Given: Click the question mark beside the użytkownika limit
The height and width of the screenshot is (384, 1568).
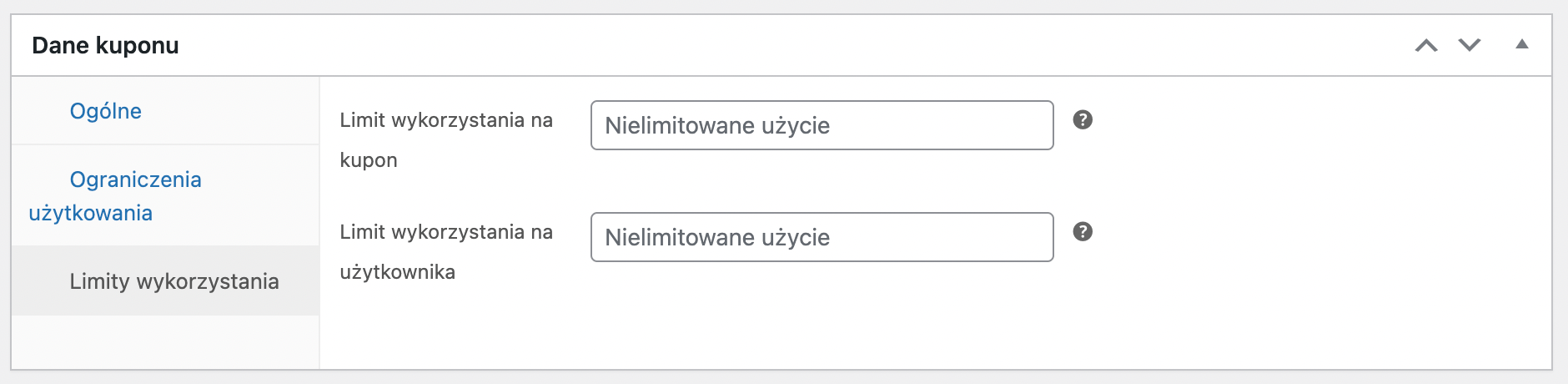Looking at the screenshot, I should [1083, 232].
